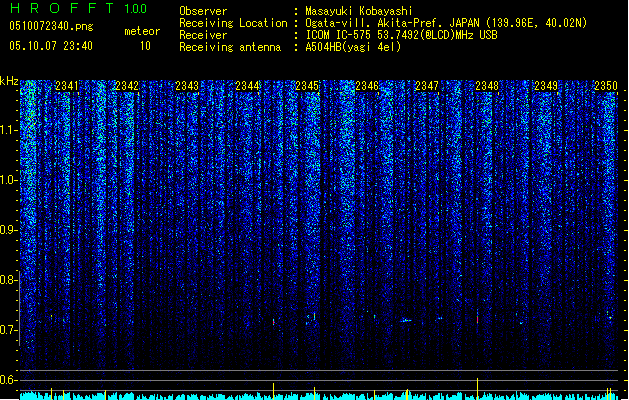Select the A504HB(yagi 4el) antenna text
This screenshot has width=629, height=400.
pos(353,47)
